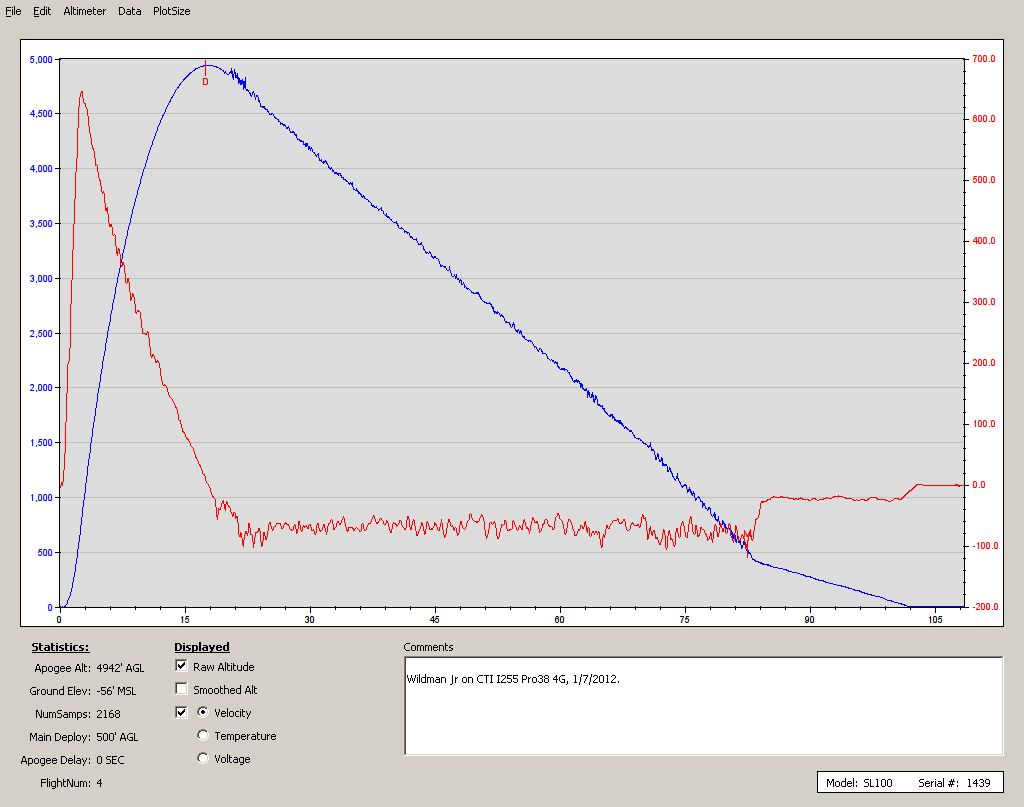Open the Data menu

[x=129, y=11]
